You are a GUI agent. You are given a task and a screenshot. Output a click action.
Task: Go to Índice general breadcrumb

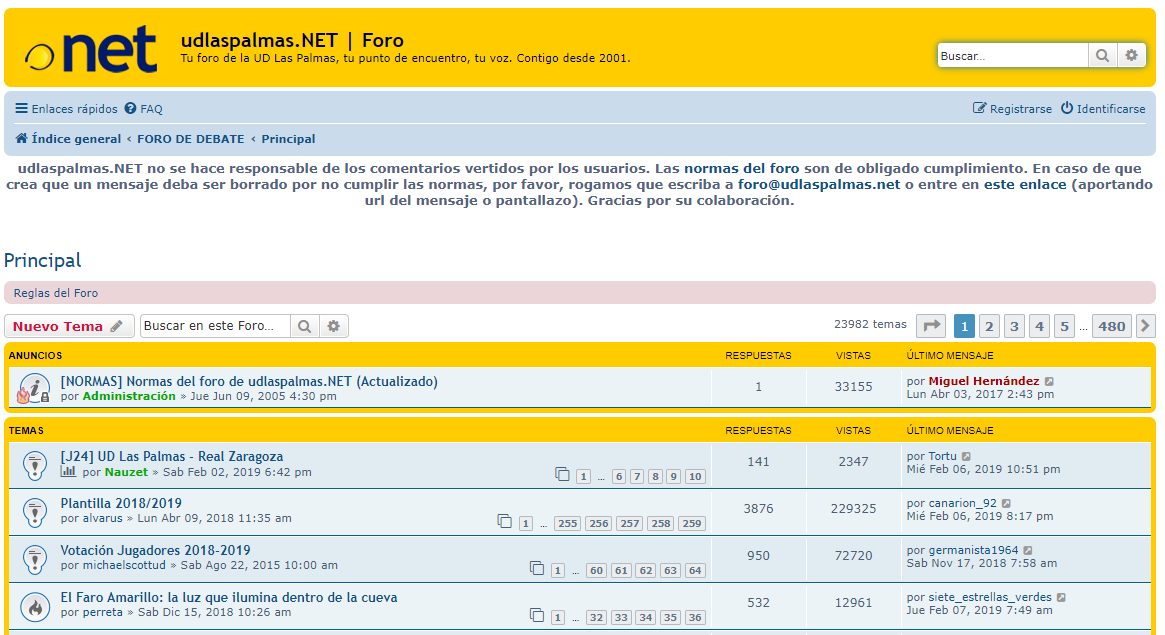click(x=68, y=139)
